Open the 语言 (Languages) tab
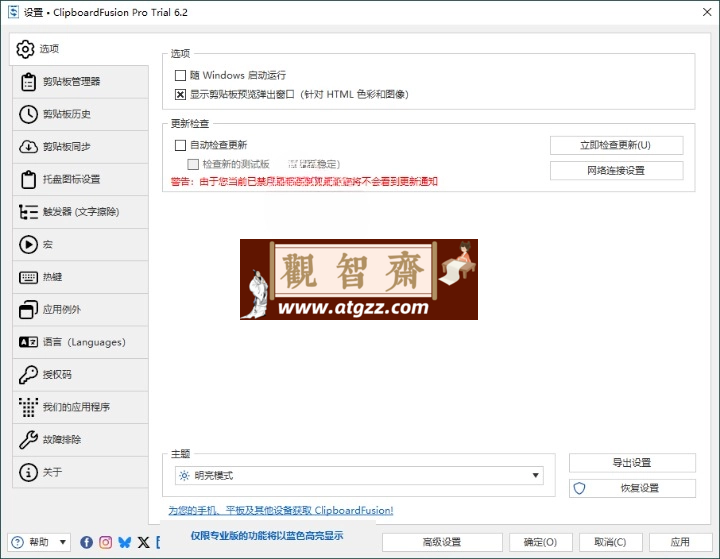This screenshot has height=559, width=720. (x=80, y=342)
